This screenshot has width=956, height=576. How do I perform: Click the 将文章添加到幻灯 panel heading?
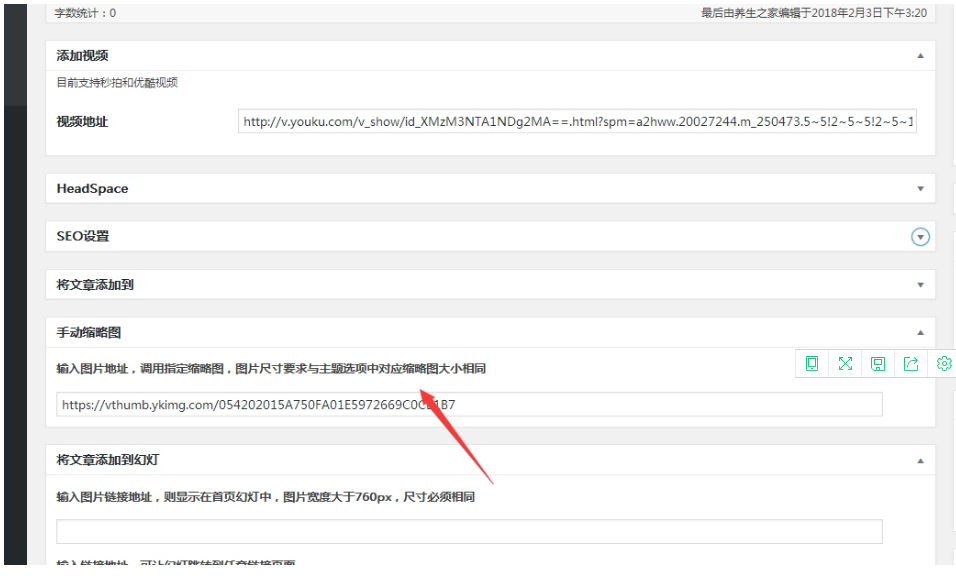pos(107,461)
